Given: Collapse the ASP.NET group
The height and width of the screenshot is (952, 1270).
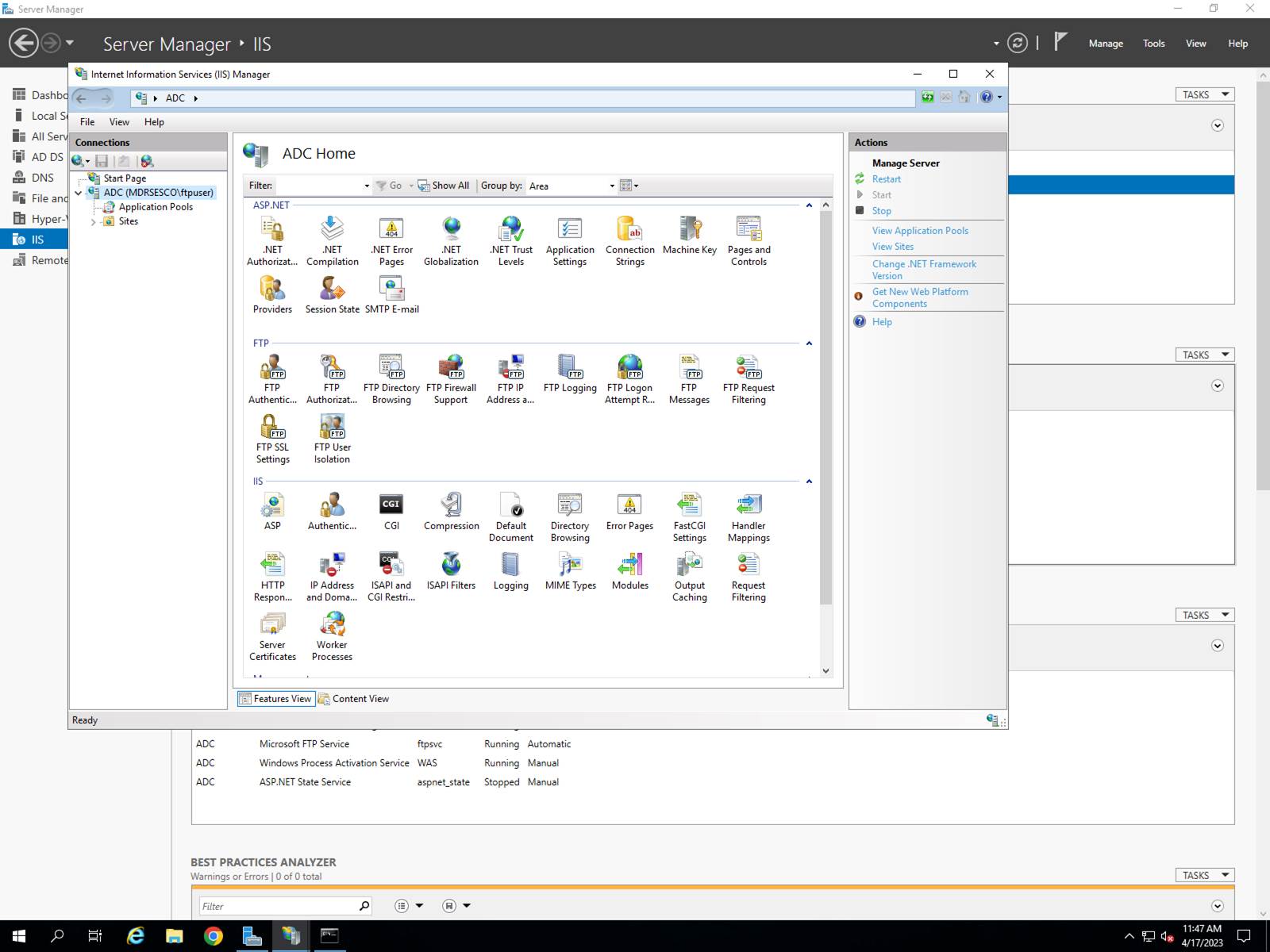Looking at the screenshot, I should 809,205.
